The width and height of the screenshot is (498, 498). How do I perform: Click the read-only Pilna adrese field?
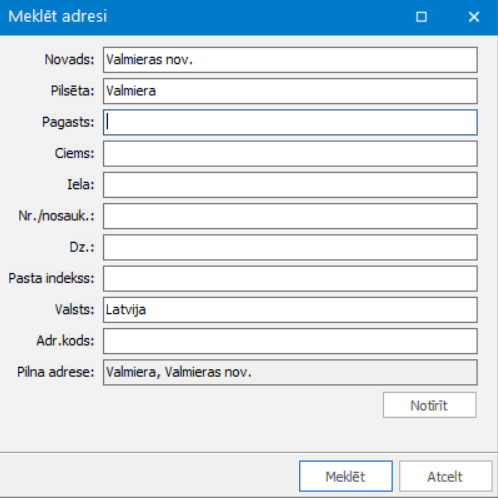pos(290,372)
